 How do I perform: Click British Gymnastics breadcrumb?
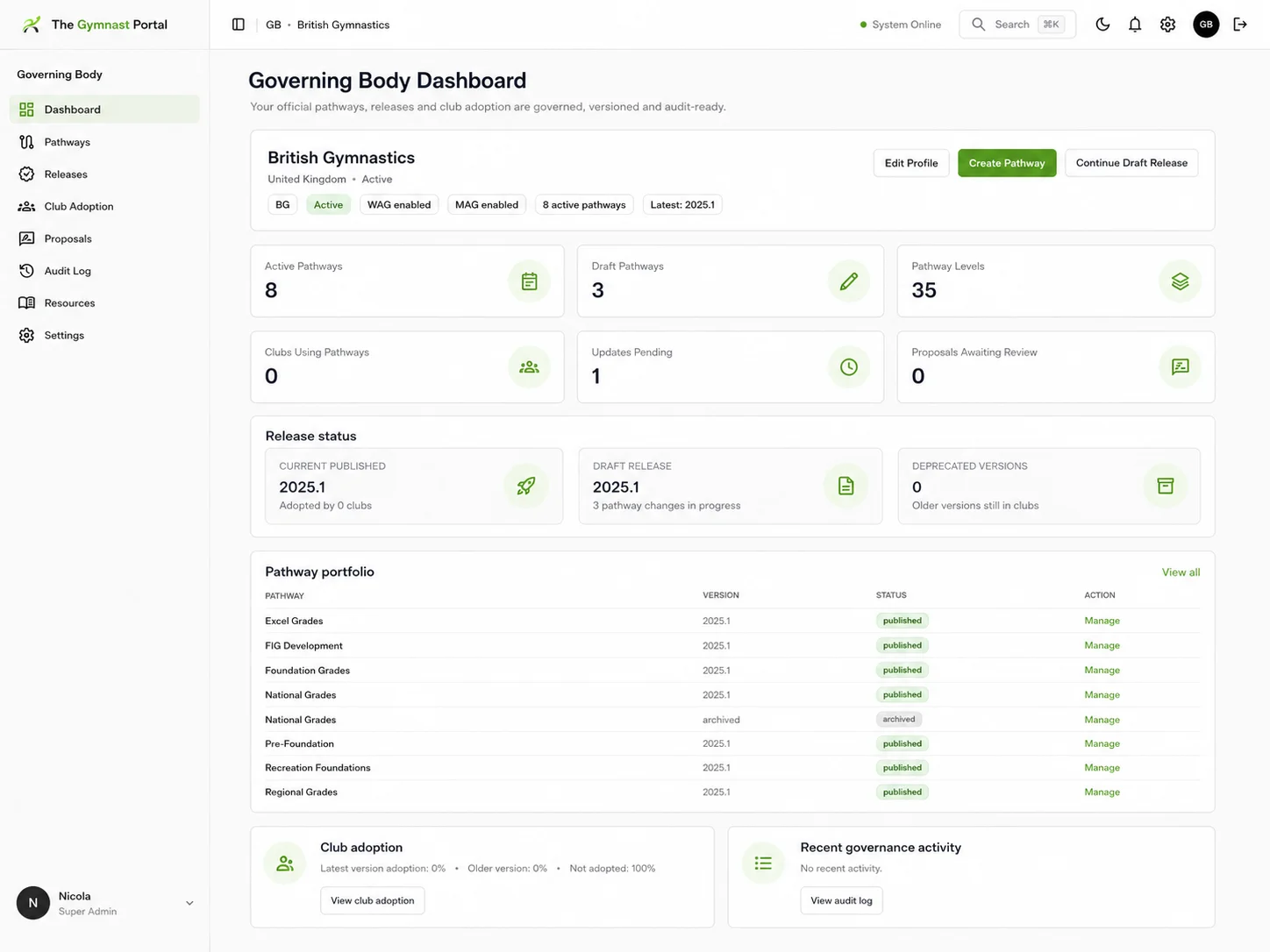[343, 25]
